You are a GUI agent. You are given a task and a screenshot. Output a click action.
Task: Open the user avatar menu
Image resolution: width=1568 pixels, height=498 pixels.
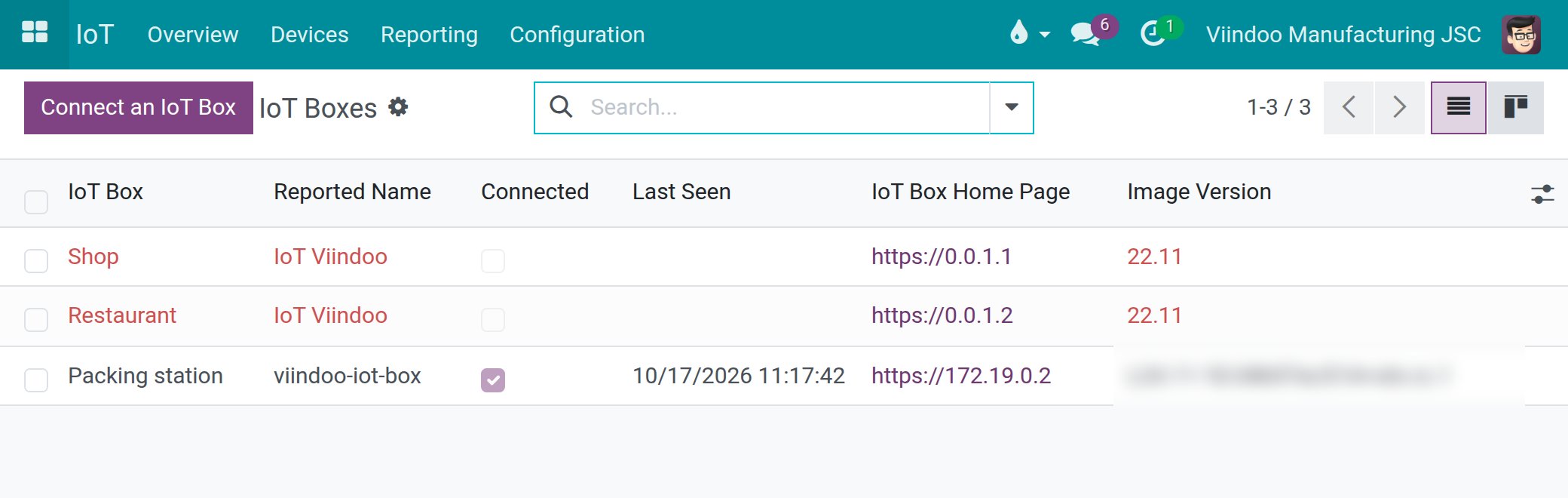tap(1521, 35)
